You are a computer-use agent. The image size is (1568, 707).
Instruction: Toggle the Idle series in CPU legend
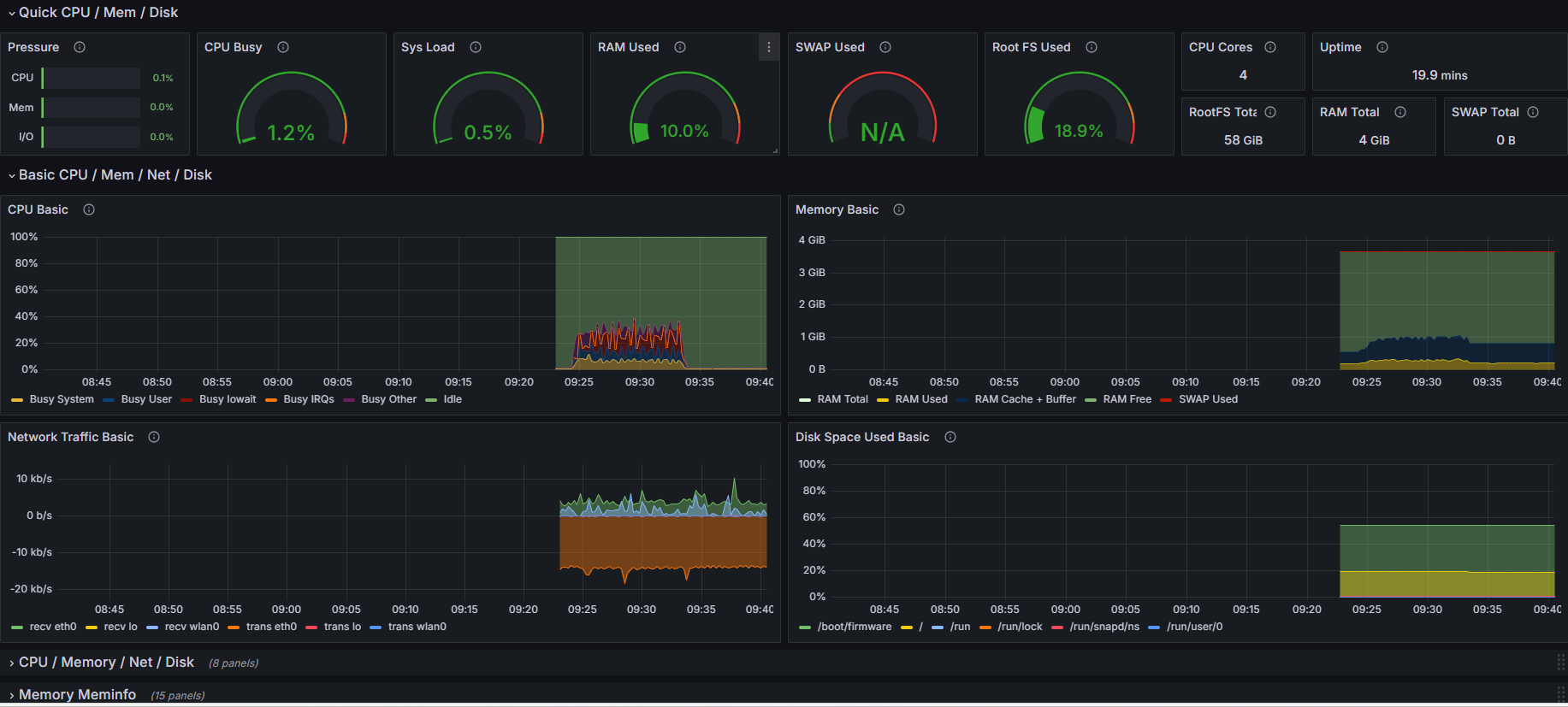click(x=453, y=399)
